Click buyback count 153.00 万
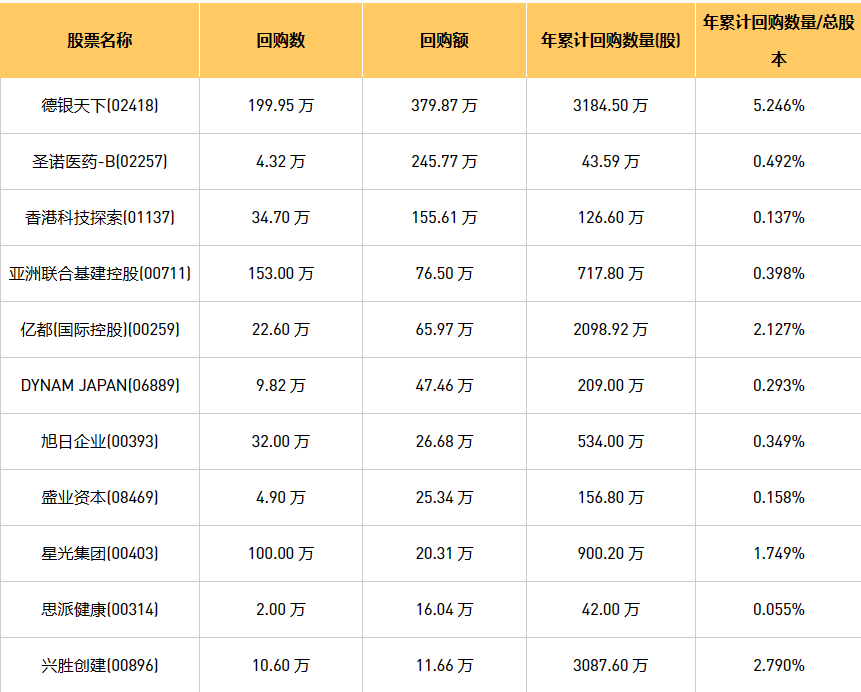 tap(281, 274)
